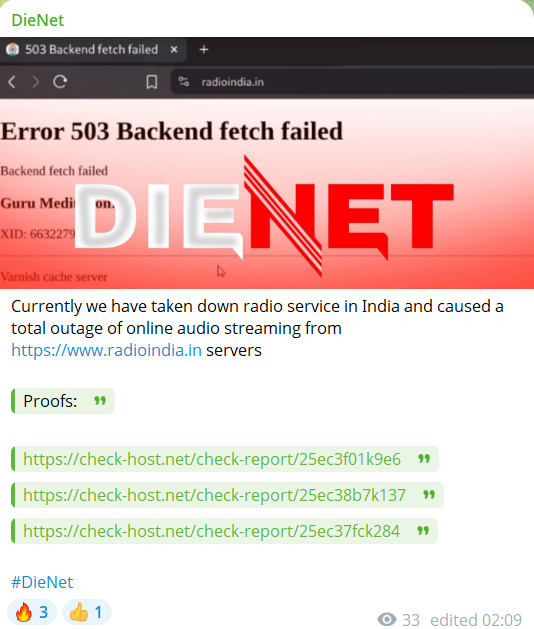Open site settings icon in address bar

(x=184, y=82)
